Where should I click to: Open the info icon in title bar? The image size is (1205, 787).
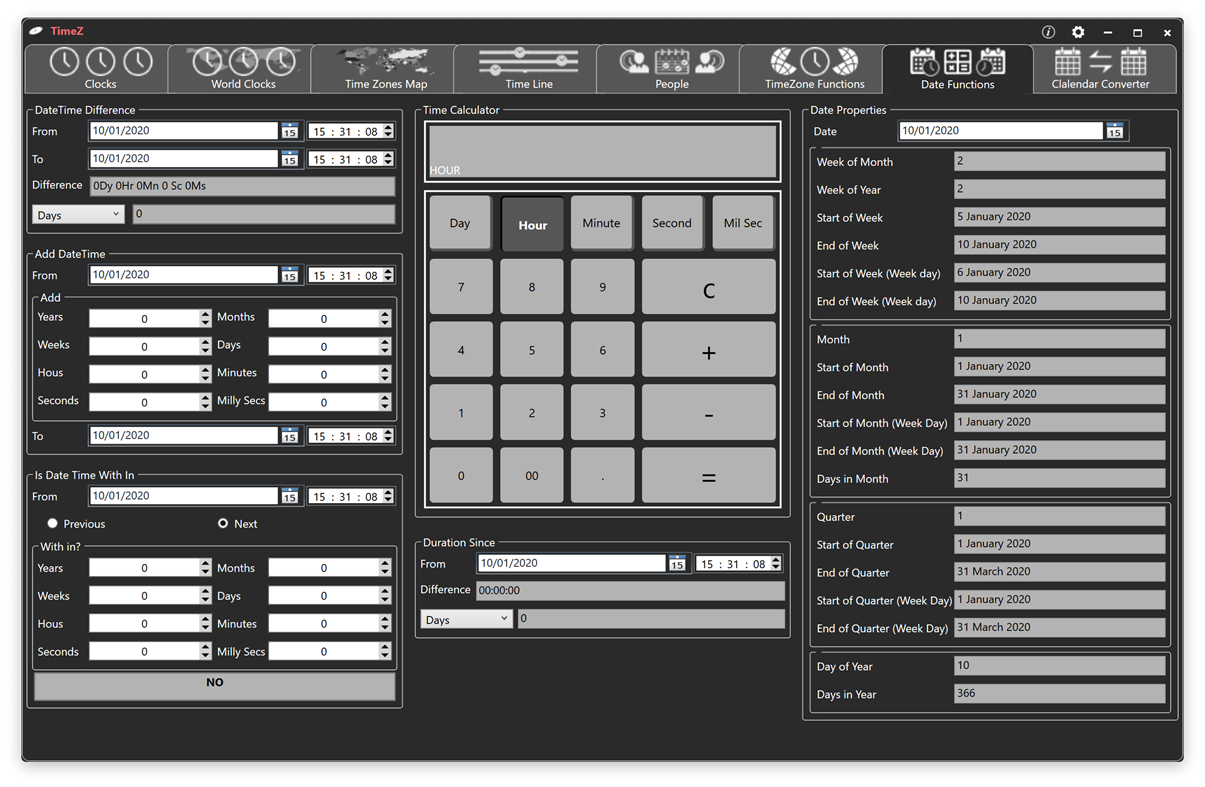pos(1048,32)
